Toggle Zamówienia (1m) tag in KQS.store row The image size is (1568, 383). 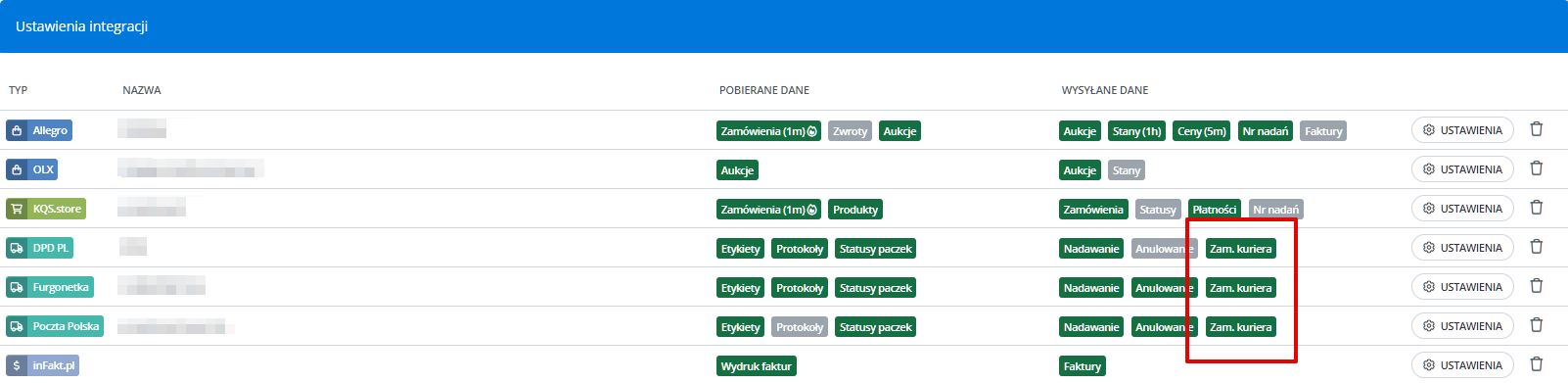click(768, 210)
